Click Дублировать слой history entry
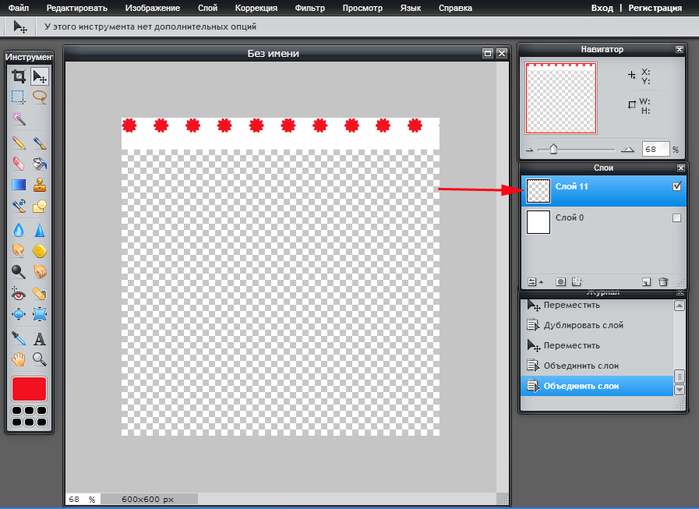Viewport: 699px width, 509px height. (x=583, y=325)
